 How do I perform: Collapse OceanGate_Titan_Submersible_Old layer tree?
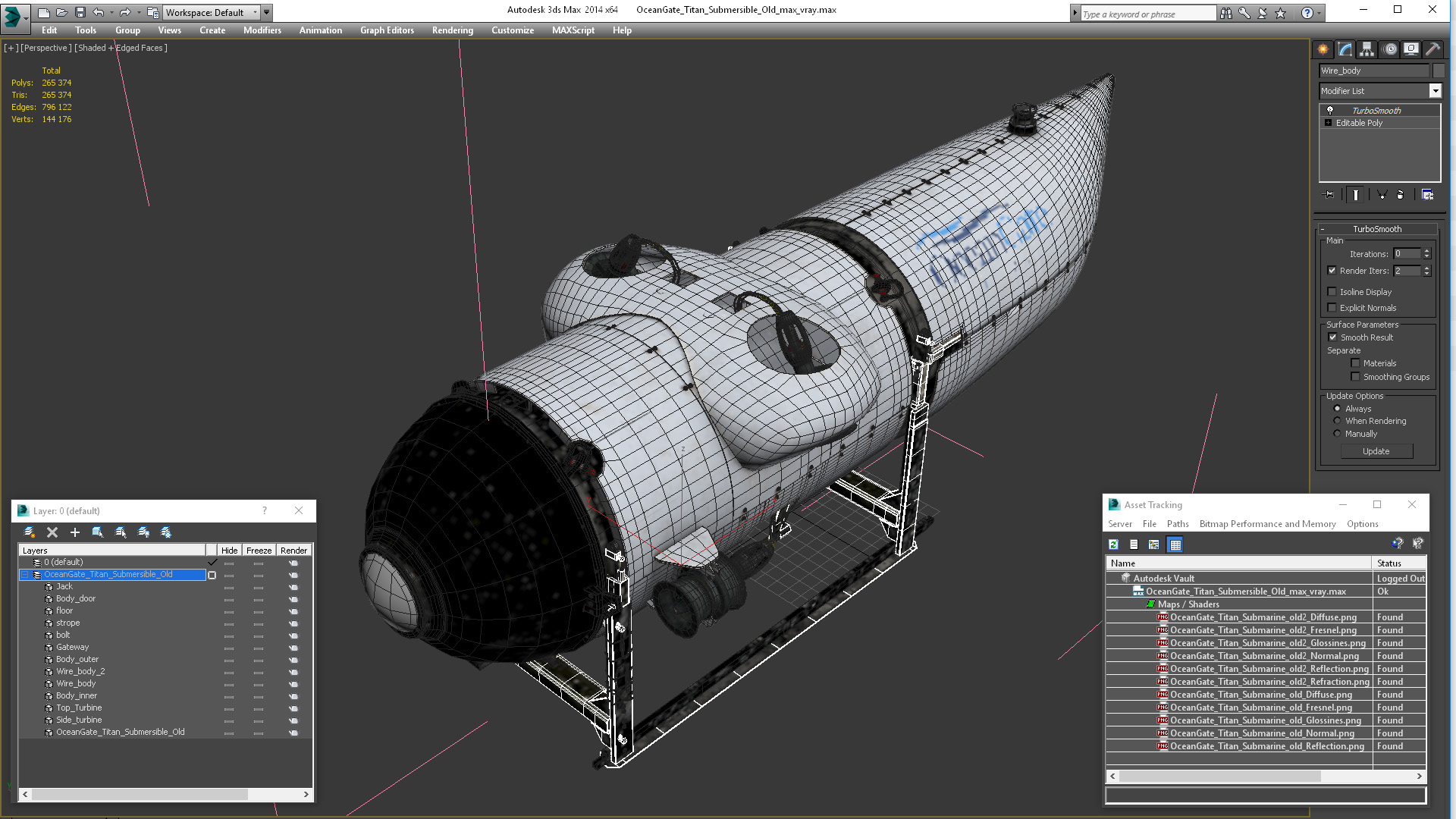click(24, 575)
